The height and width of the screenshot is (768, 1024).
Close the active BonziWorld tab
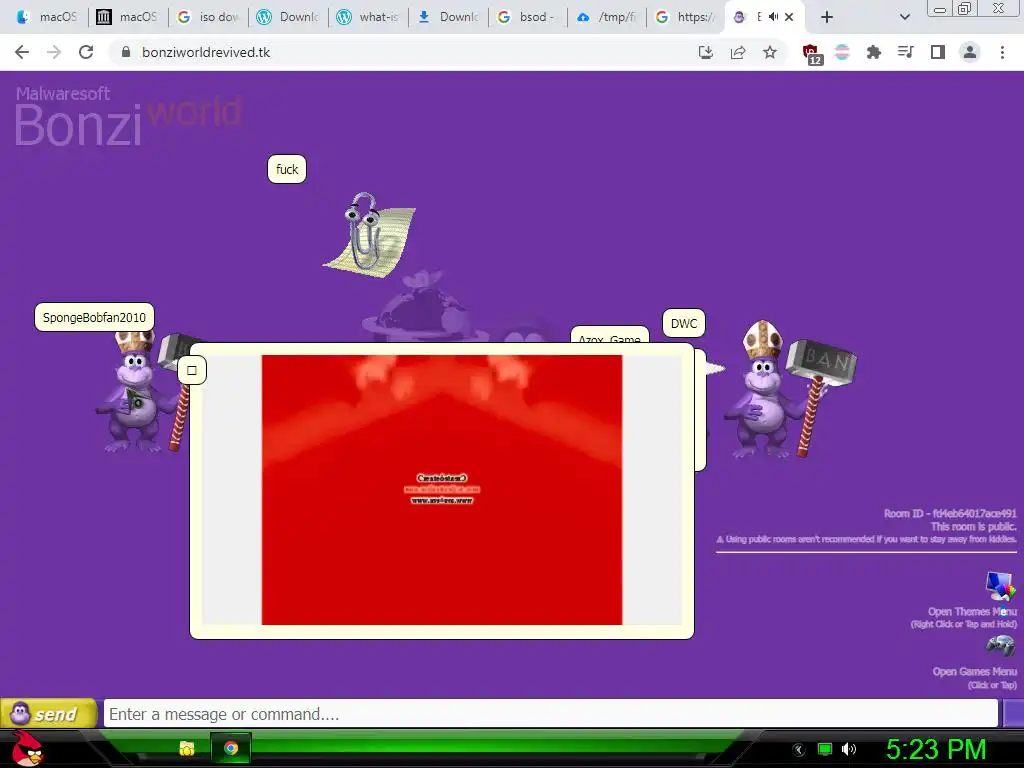[789, 17]
